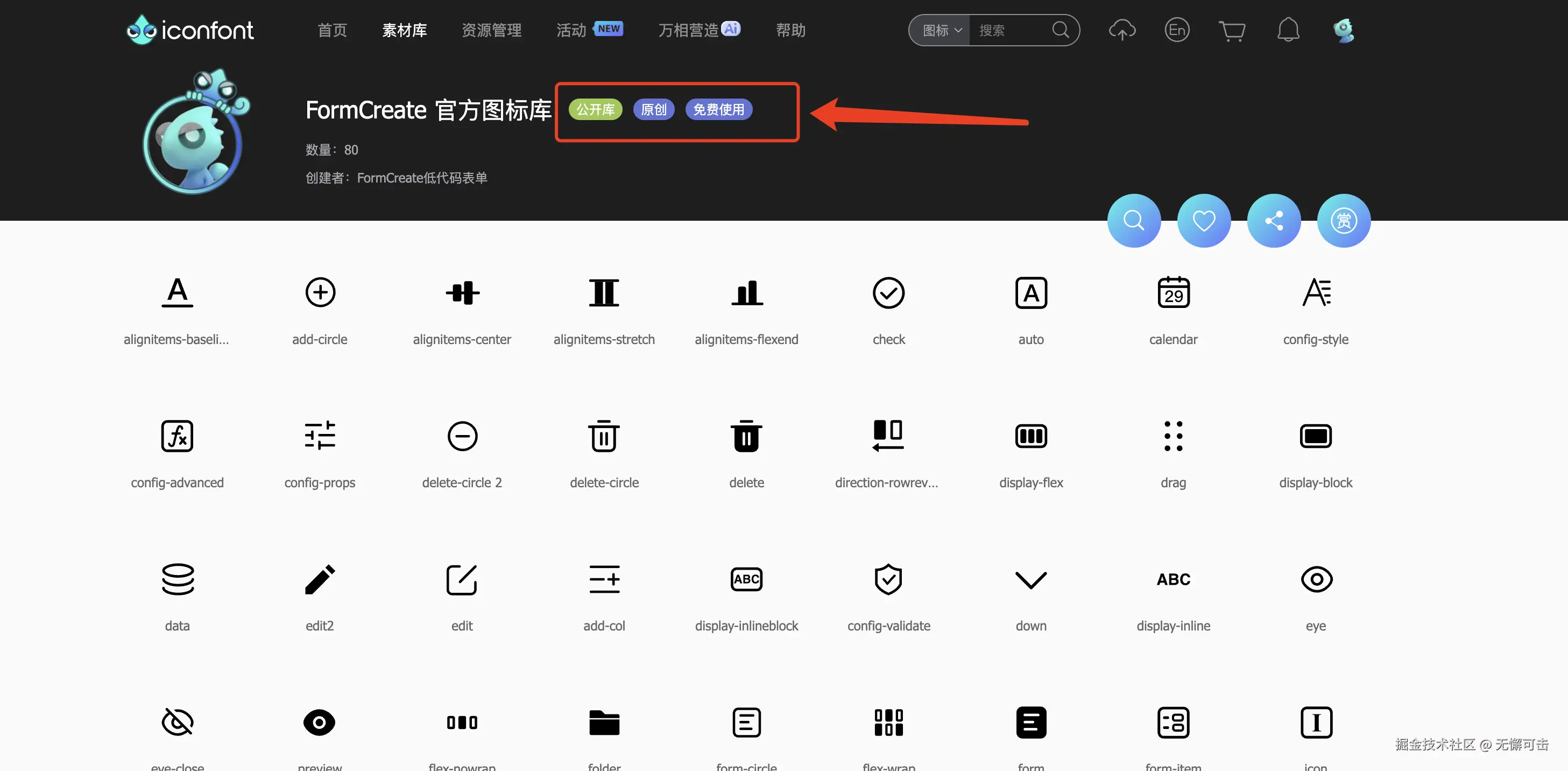Click the round reward (赏) button
This screenshot has height=771, width=1568.
(x=1344, y=220)
